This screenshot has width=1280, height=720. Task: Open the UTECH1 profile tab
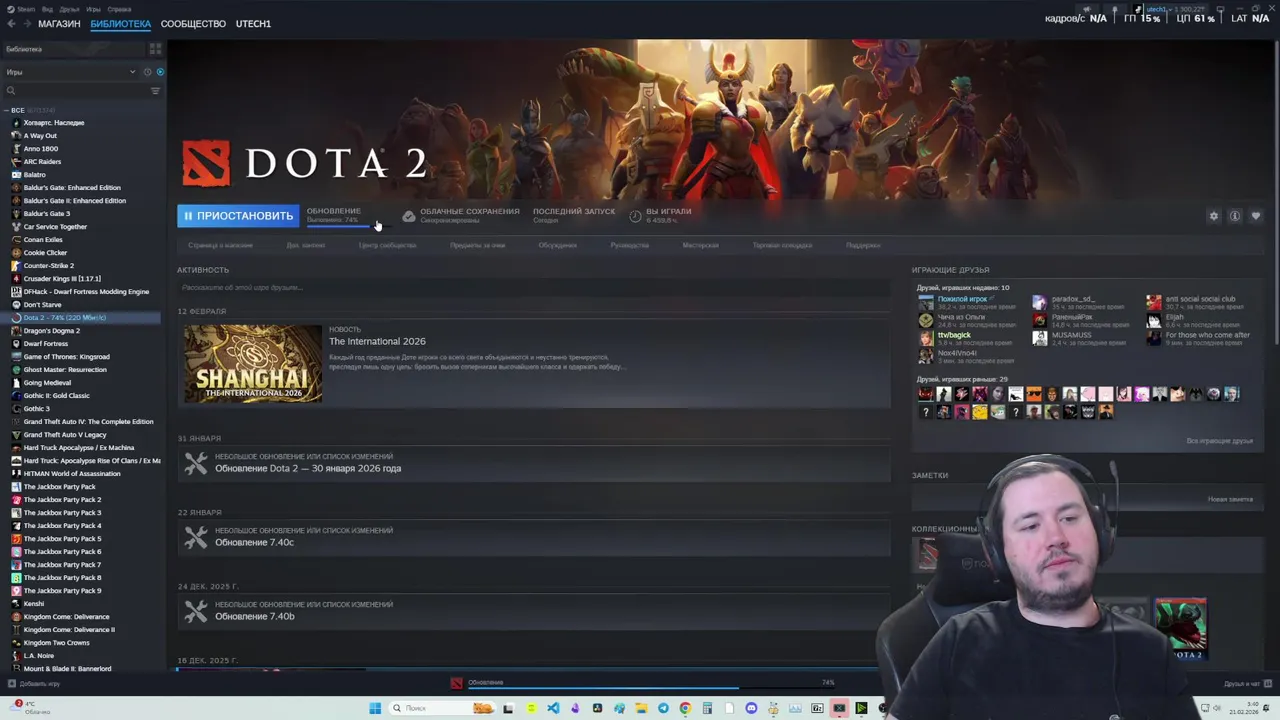(x=253, y=23)
